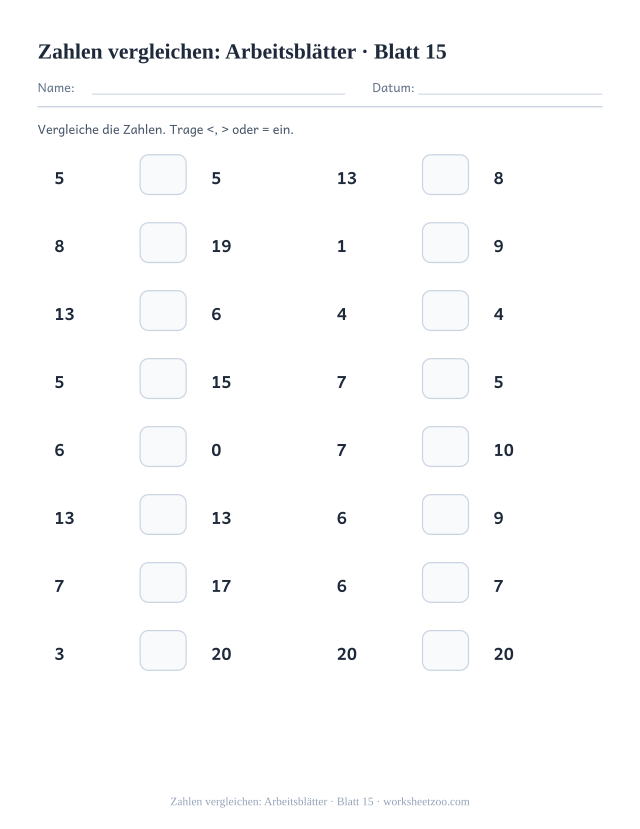Click the answer box between 6 and 9
The height and width of the screenshot is (829, 640).
[x=445, y=514]
